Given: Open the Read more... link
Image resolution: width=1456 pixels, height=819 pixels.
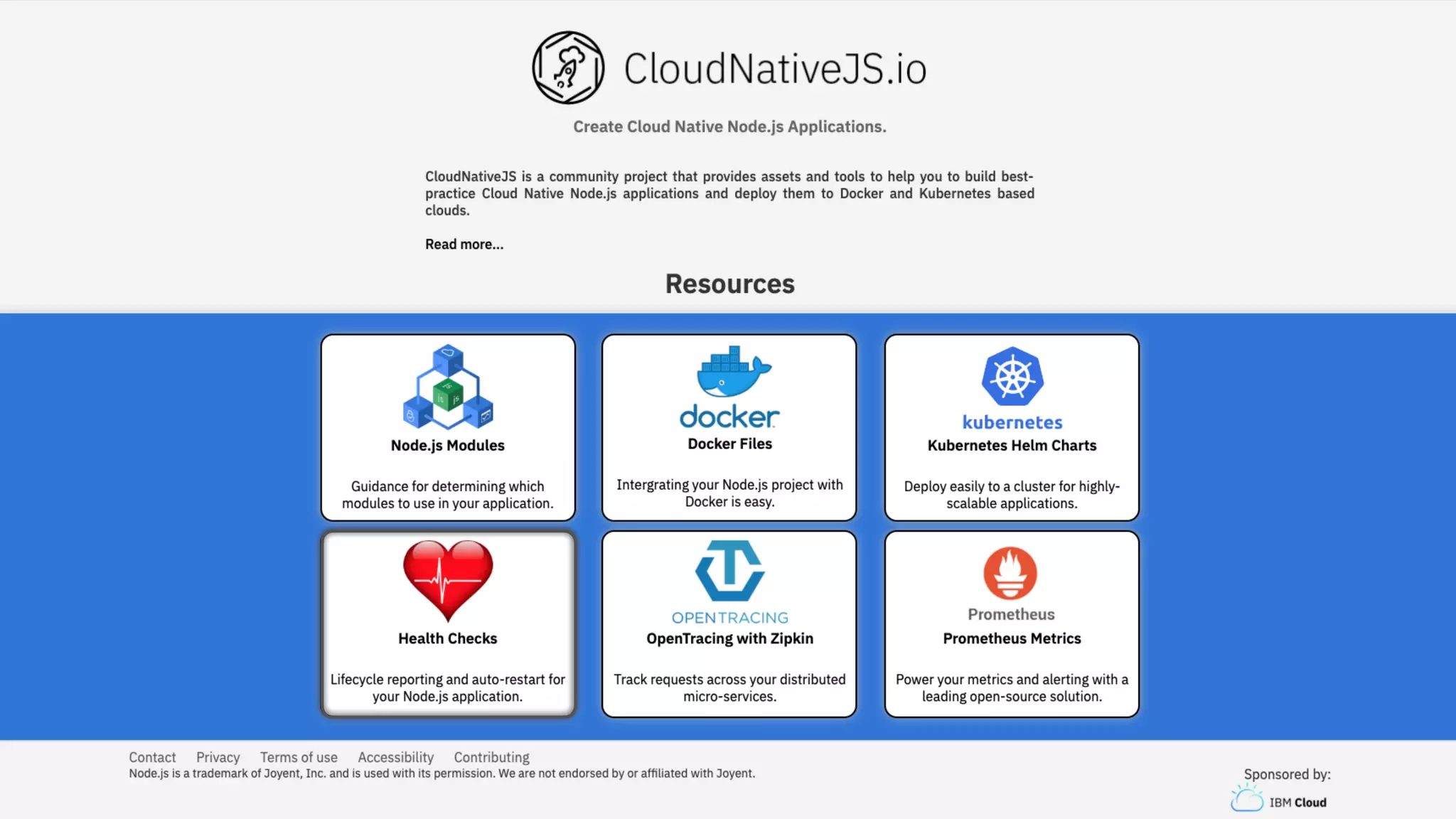Looking at the screenshot, I should (464, 245).
